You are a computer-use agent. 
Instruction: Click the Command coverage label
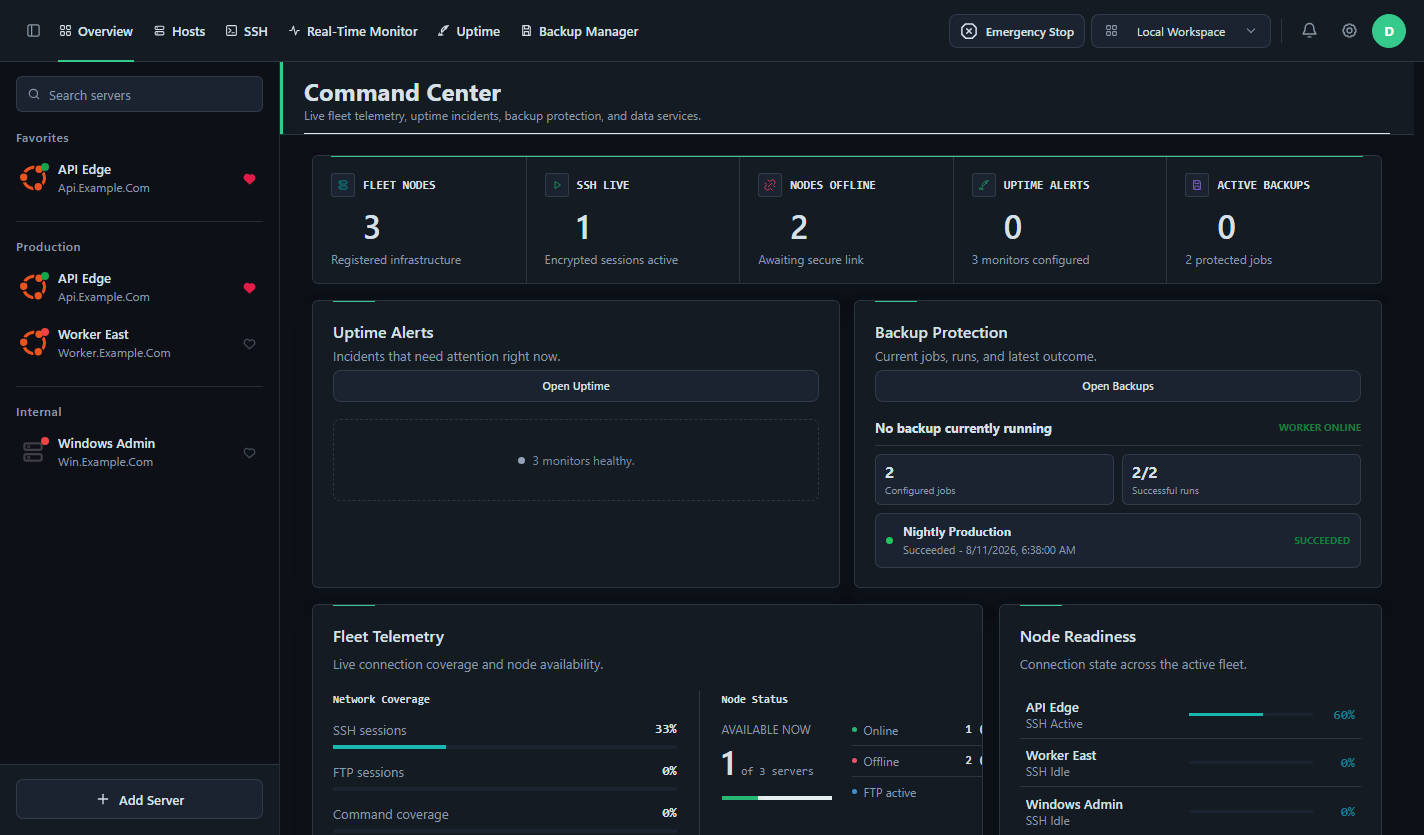click(390, 814)
